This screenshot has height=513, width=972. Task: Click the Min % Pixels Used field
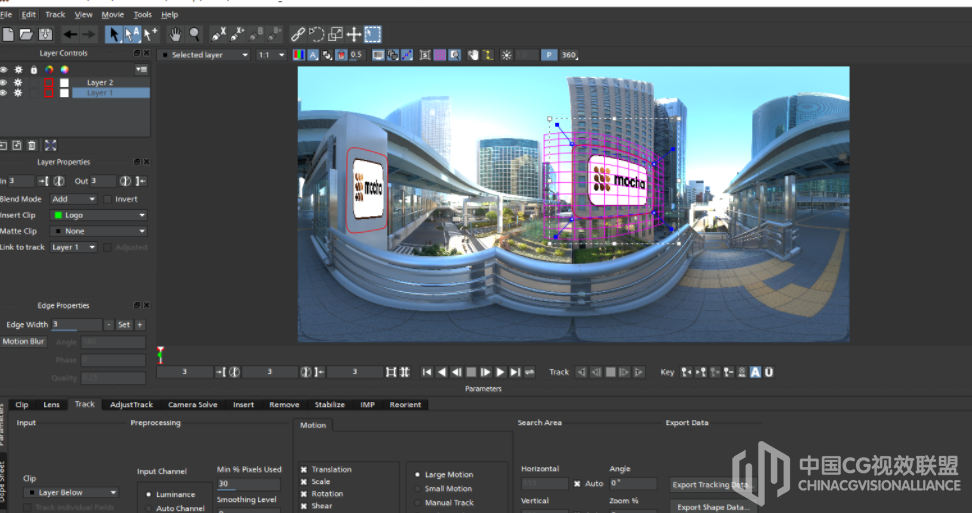249,484
